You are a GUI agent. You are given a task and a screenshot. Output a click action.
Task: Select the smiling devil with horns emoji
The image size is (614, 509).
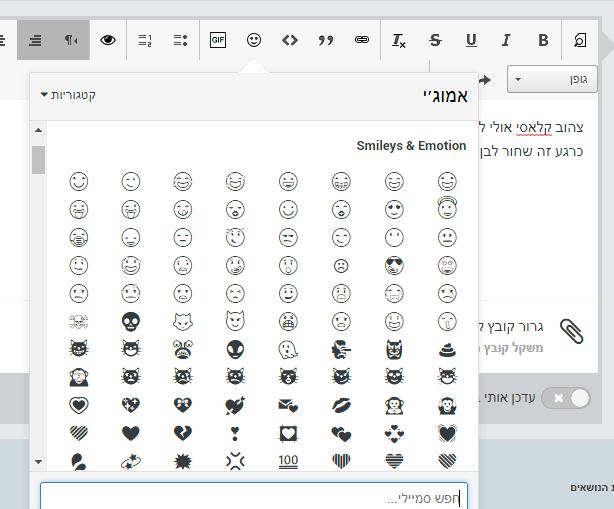point(235,321)
